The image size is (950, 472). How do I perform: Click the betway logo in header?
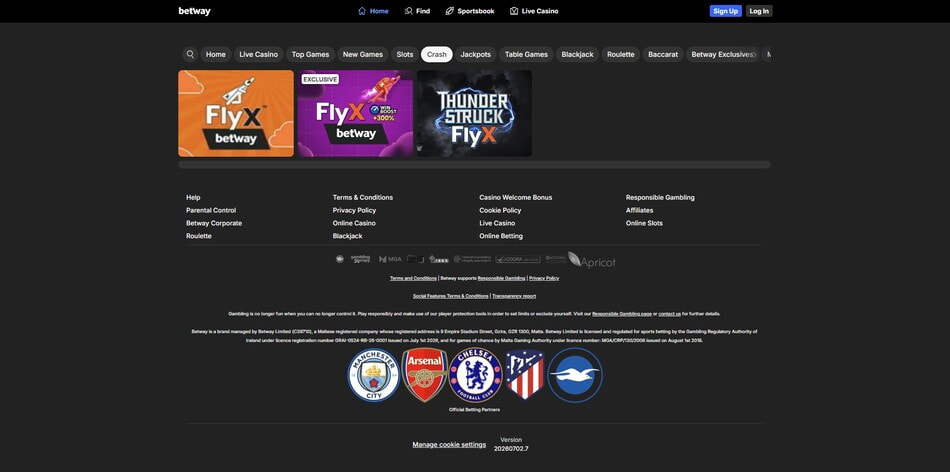[x=194, y=11]
